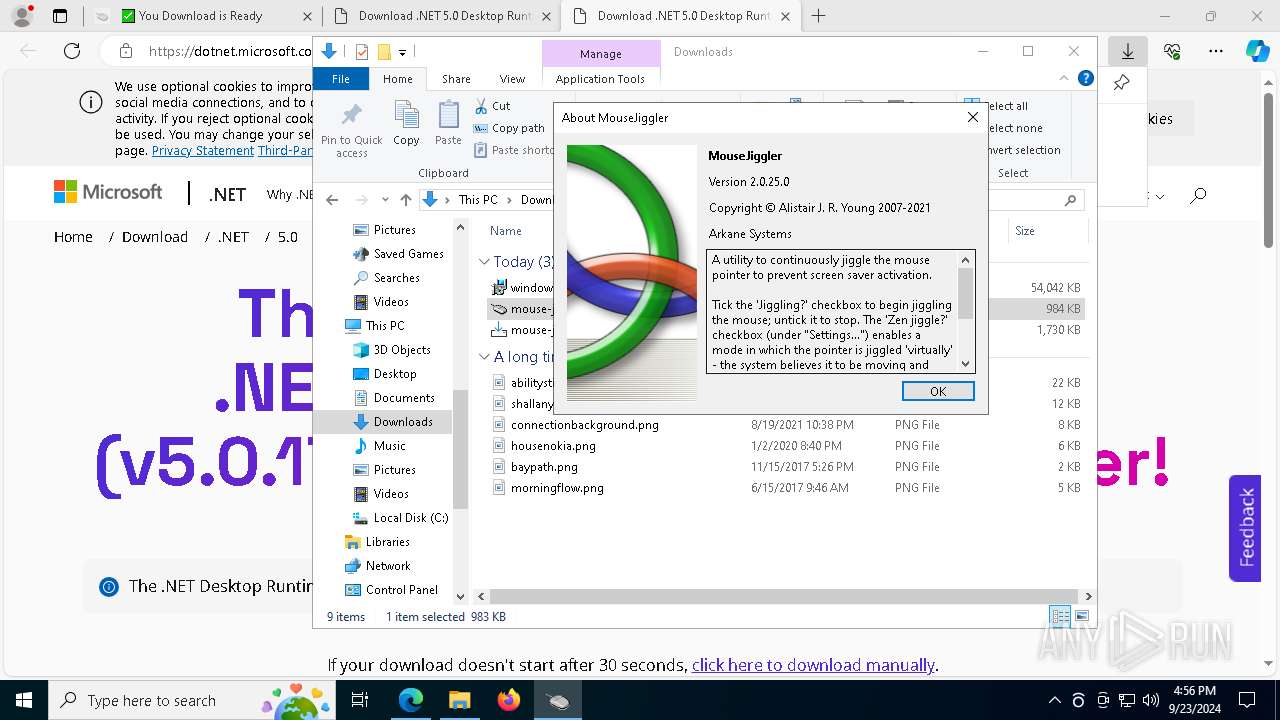Sort files by Size column header
This screenshot has width=1280, height=720.
point(1025,231)
